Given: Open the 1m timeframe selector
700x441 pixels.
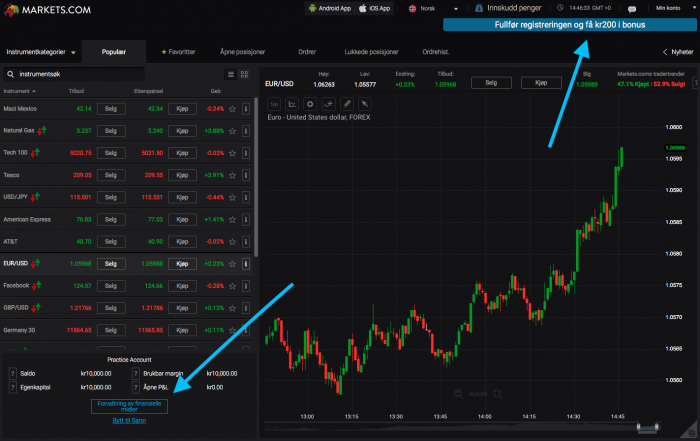Looking at the screenshot, I should point(274,104).
